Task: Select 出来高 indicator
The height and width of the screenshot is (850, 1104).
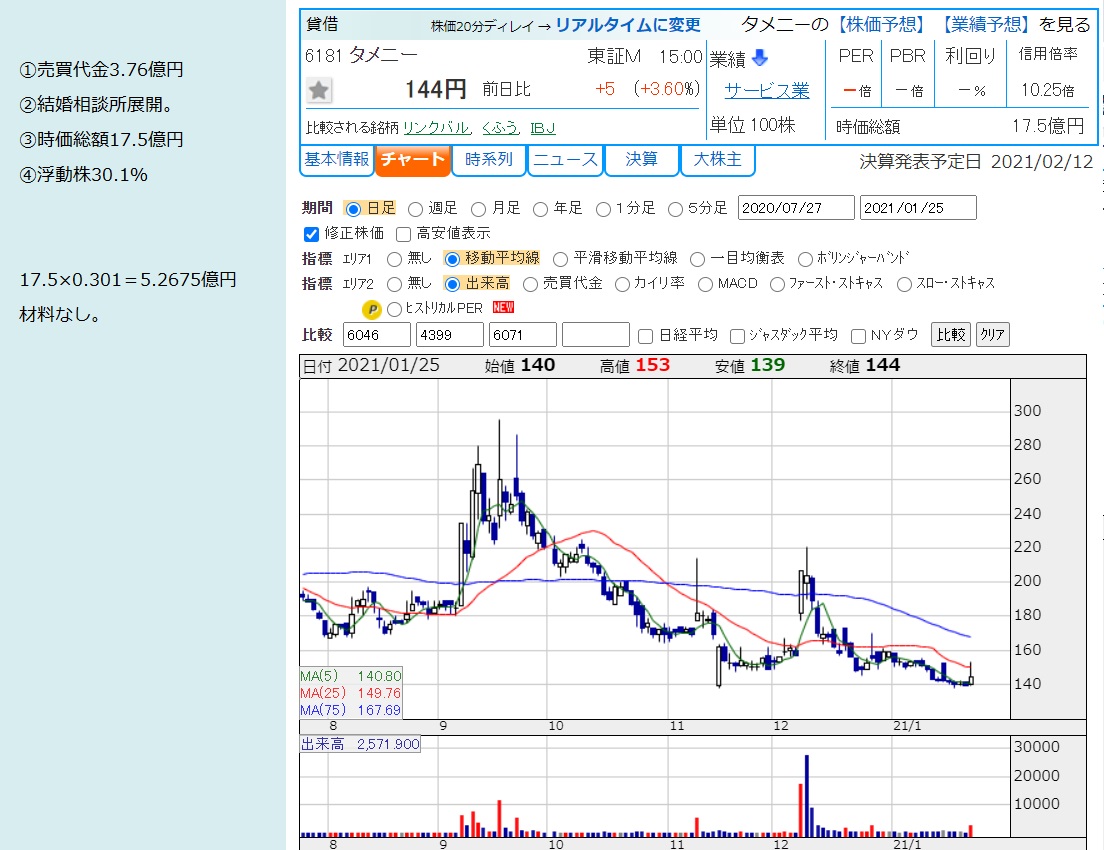Action: click(452, 284)
